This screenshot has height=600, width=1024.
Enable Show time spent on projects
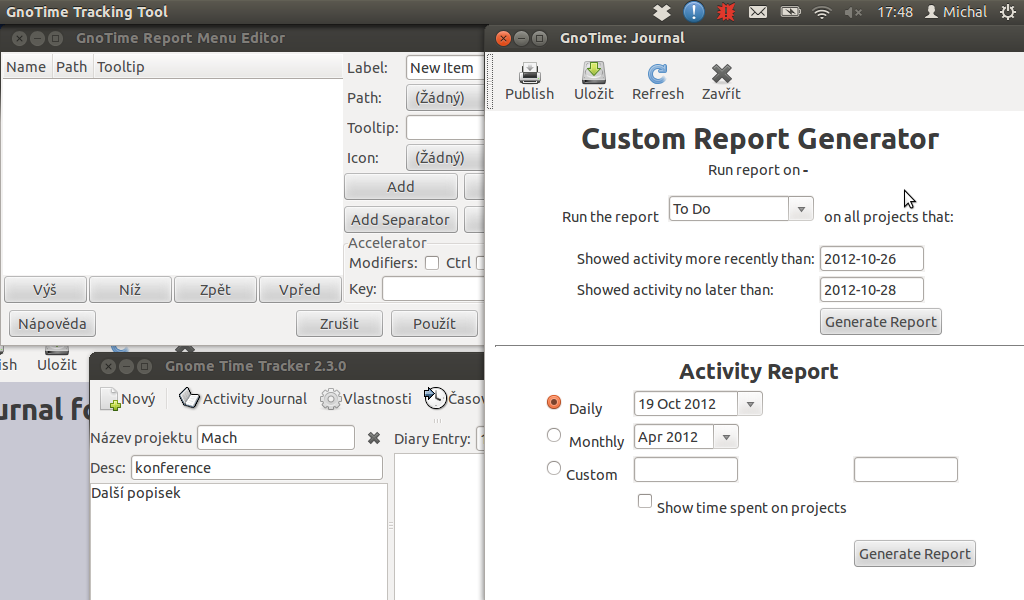coord(645,501)
